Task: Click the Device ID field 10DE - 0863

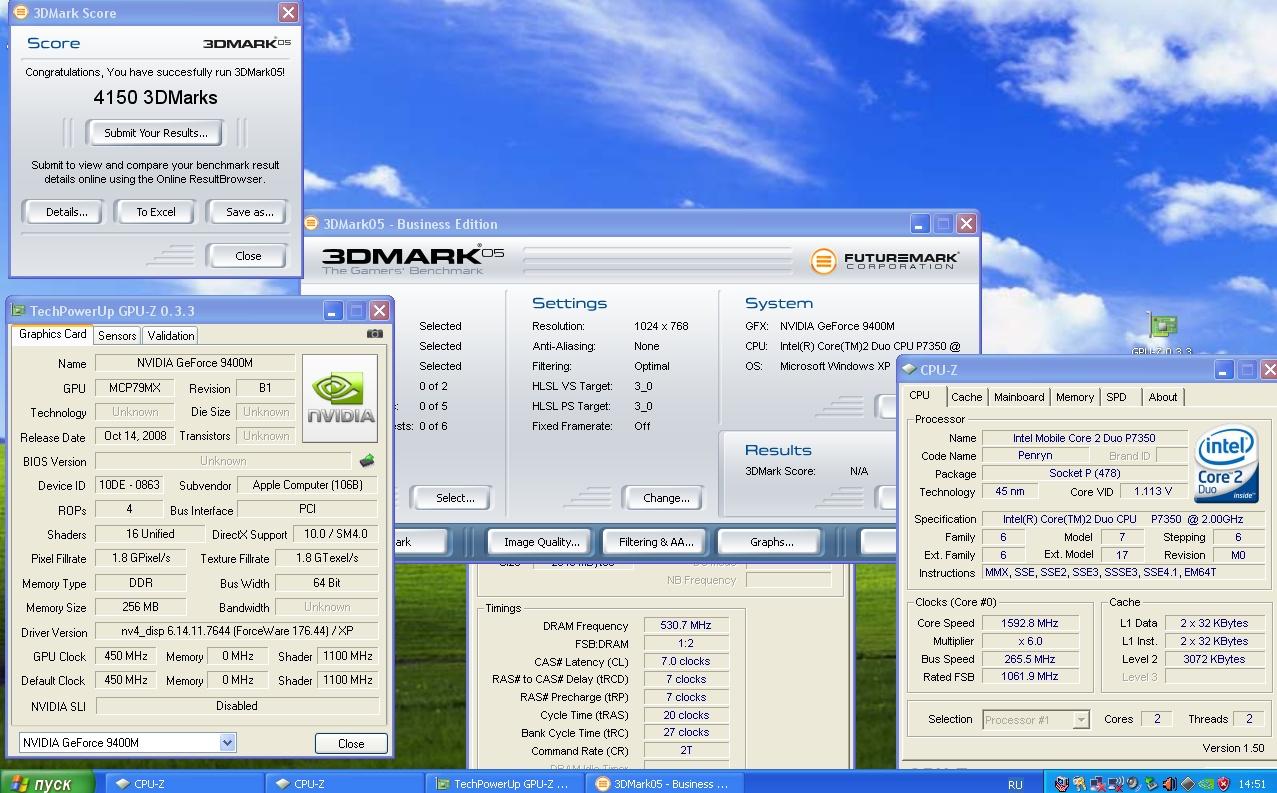Action: click(x=128, y=485)
